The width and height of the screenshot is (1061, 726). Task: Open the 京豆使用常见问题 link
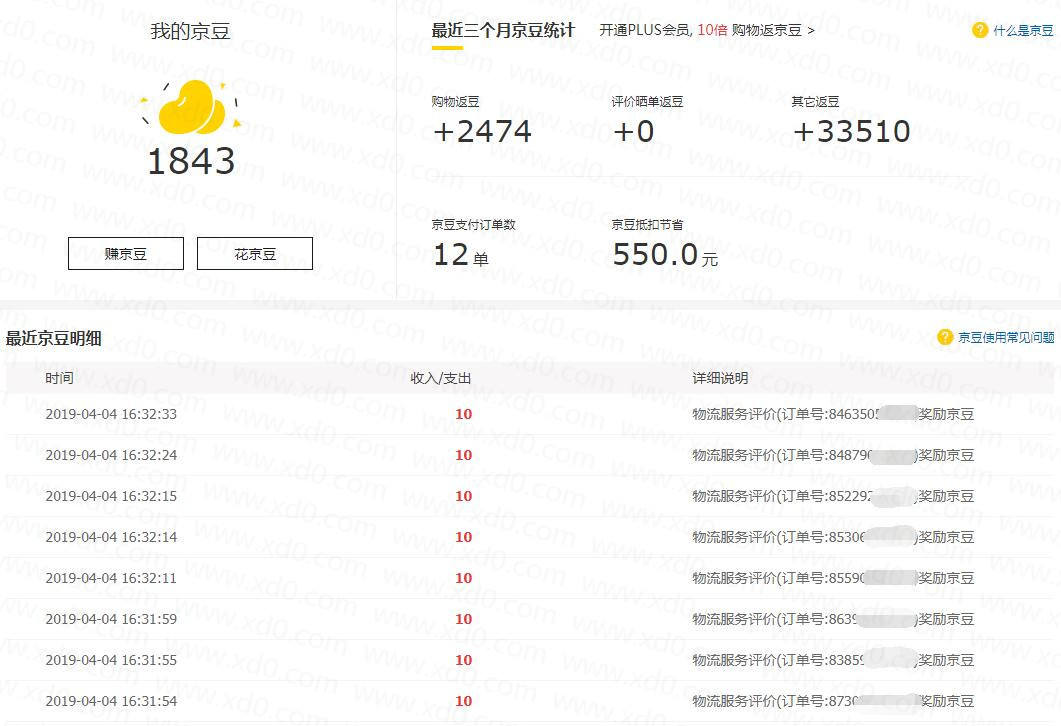pyautogui.click(x=1006, y=337)
